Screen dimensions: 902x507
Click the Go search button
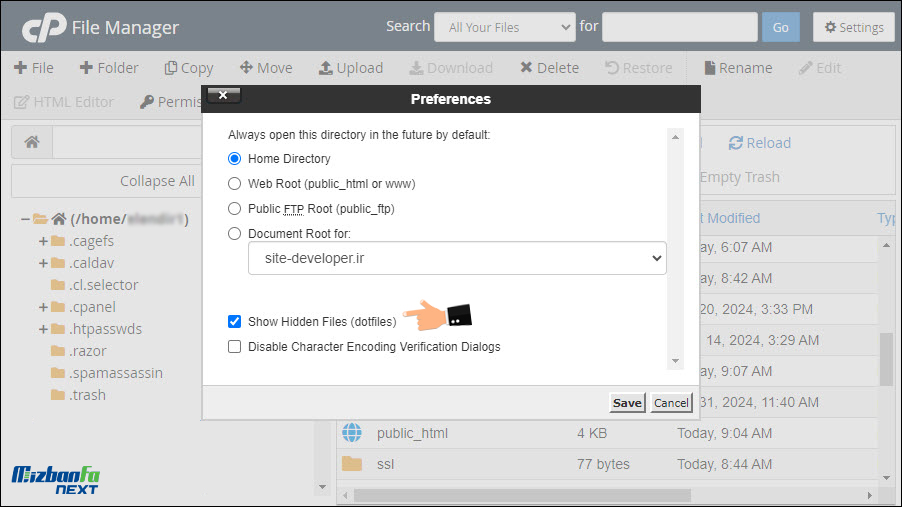tap(780, 27)
